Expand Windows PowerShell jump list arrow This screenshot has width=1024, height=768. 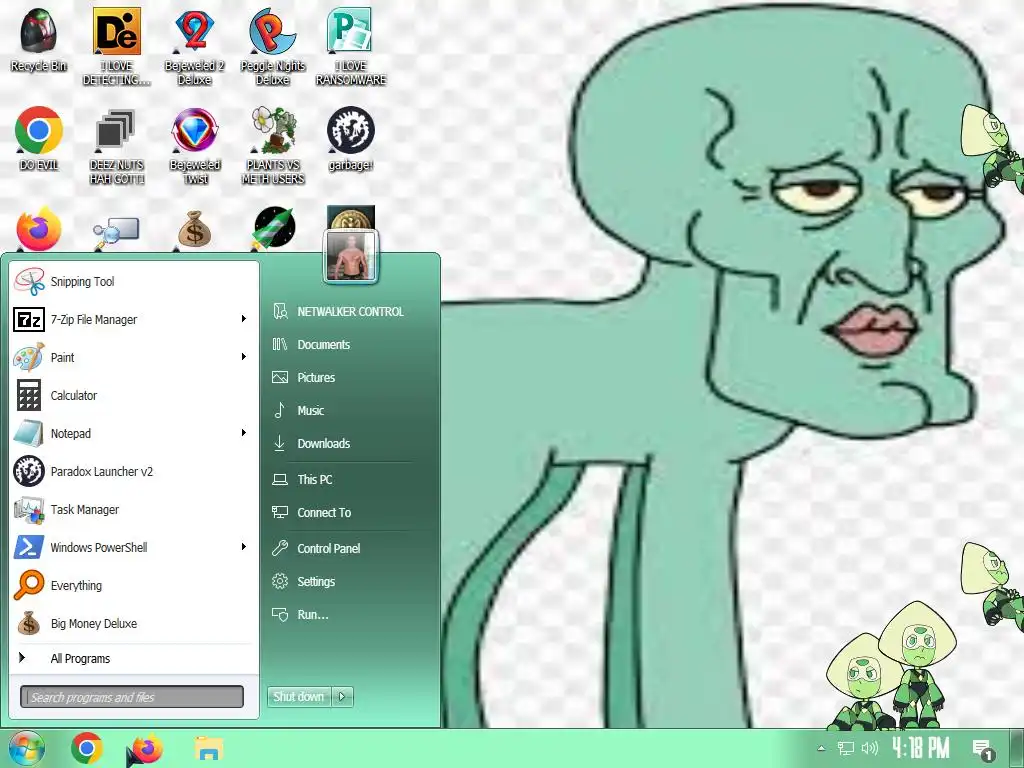(244, 547)
